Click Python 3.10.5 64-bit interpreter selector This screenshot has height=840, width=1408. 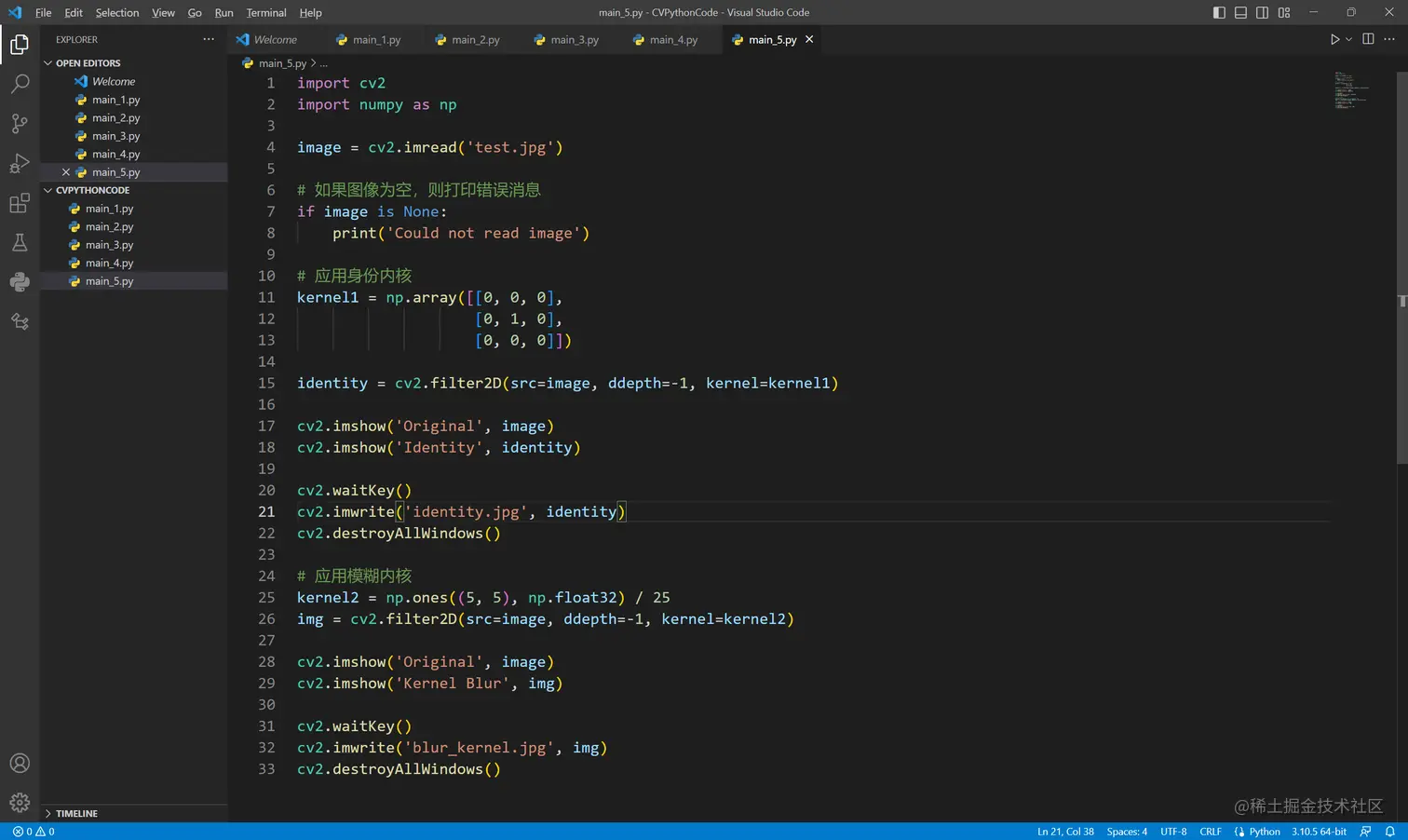(1318, 832)
